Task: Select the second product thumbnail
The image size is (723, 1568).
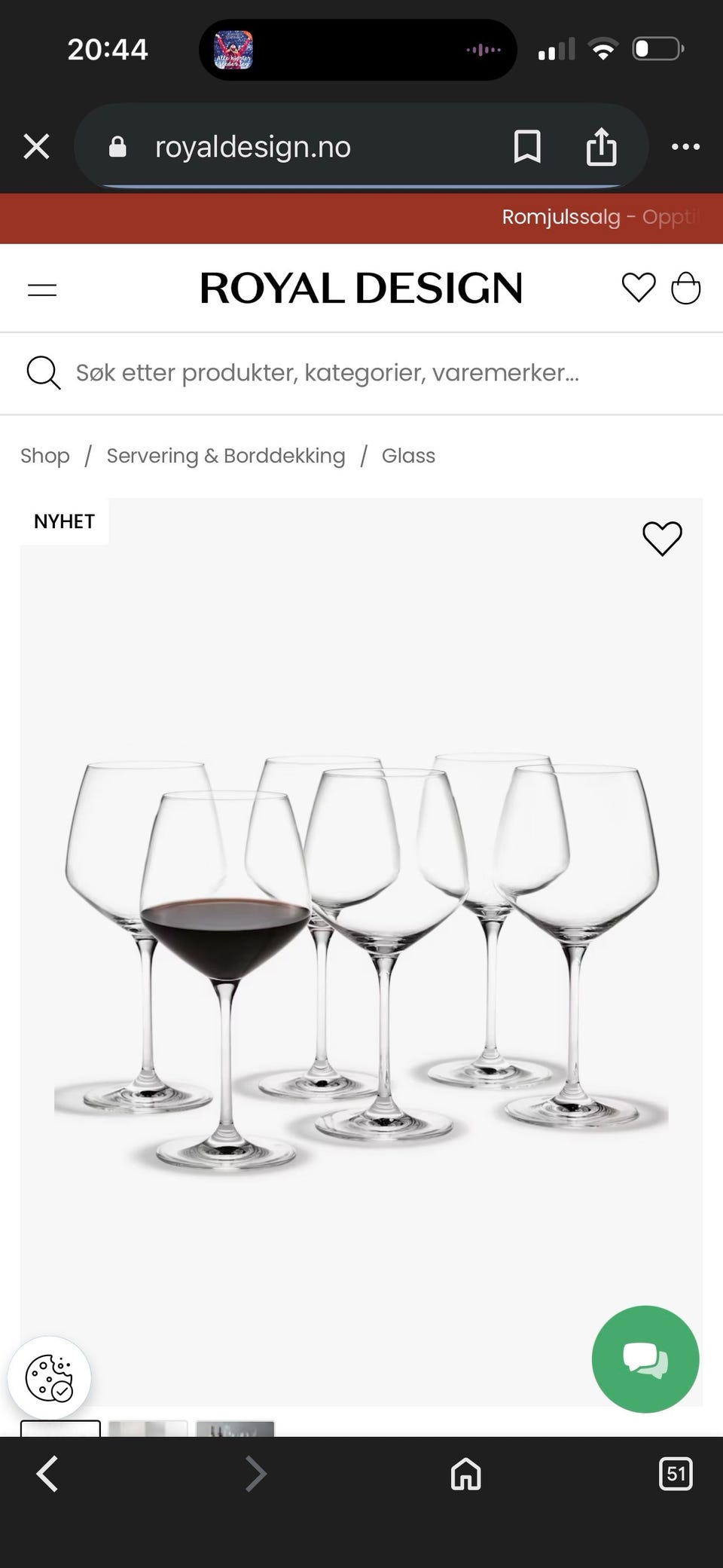Action: [148, 1429]
